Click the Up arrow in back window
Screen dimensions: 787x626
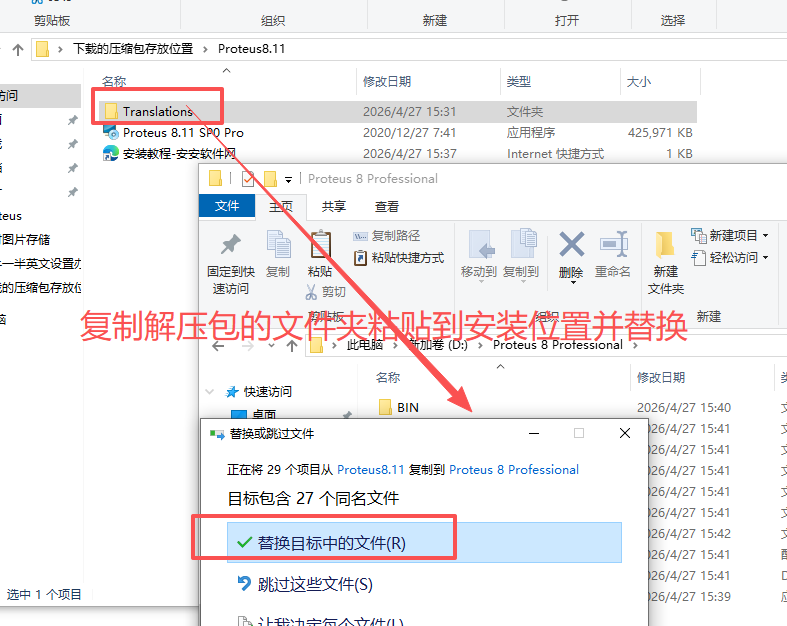(18, 49)
